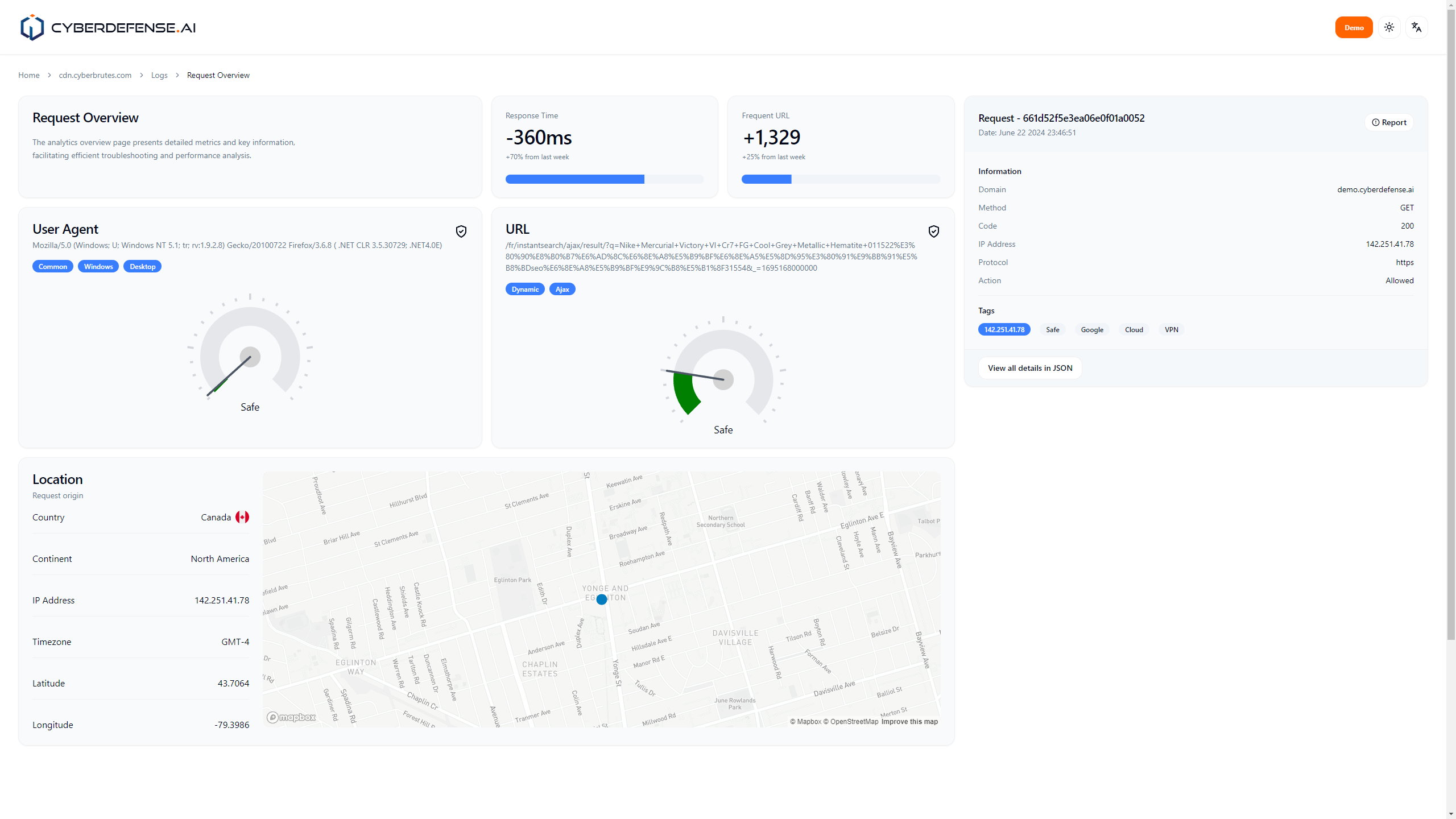Click the Mapbox logo on the map
Screen dimensions: 1456x819
pyautogui.click(x=291, y=717)
